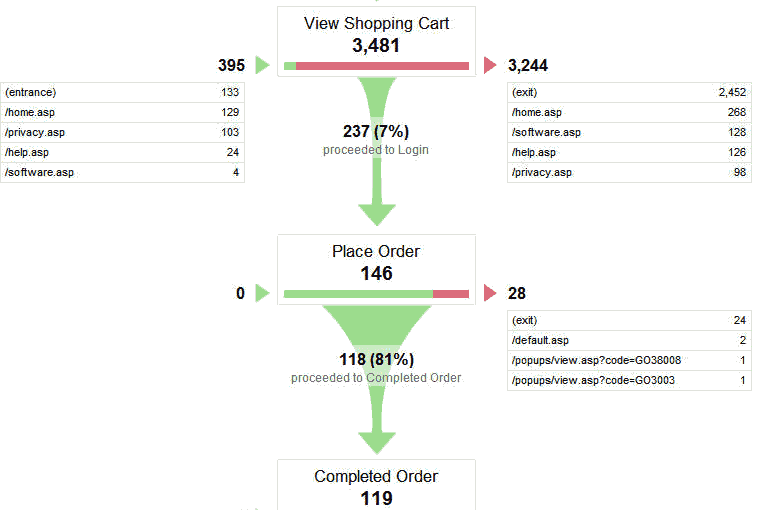
Task: Open the Completed Order step box
Action: click(x=376, y=486)
